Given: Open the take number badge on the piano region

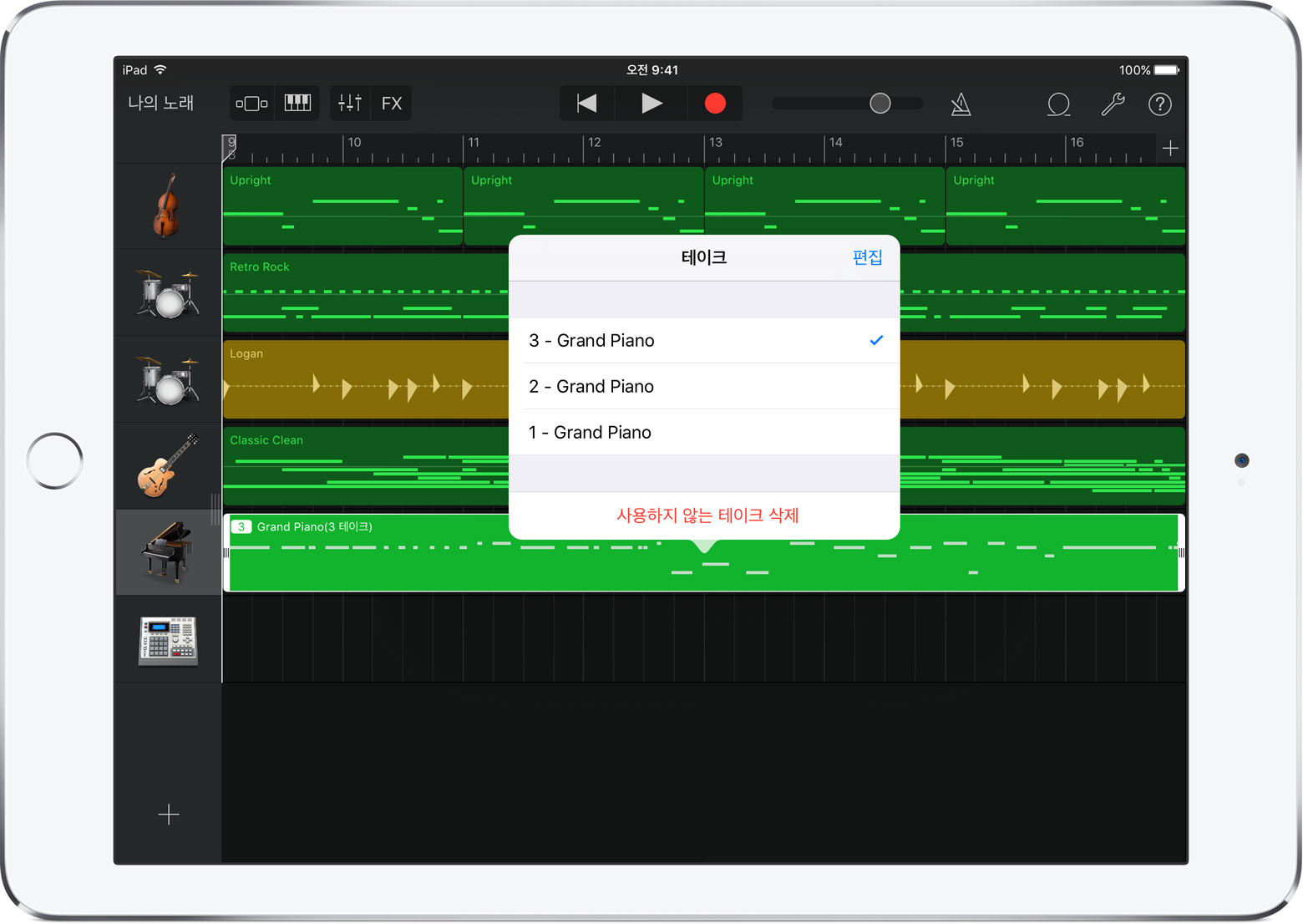Looking at the screenshot, I should coord(242,526).
